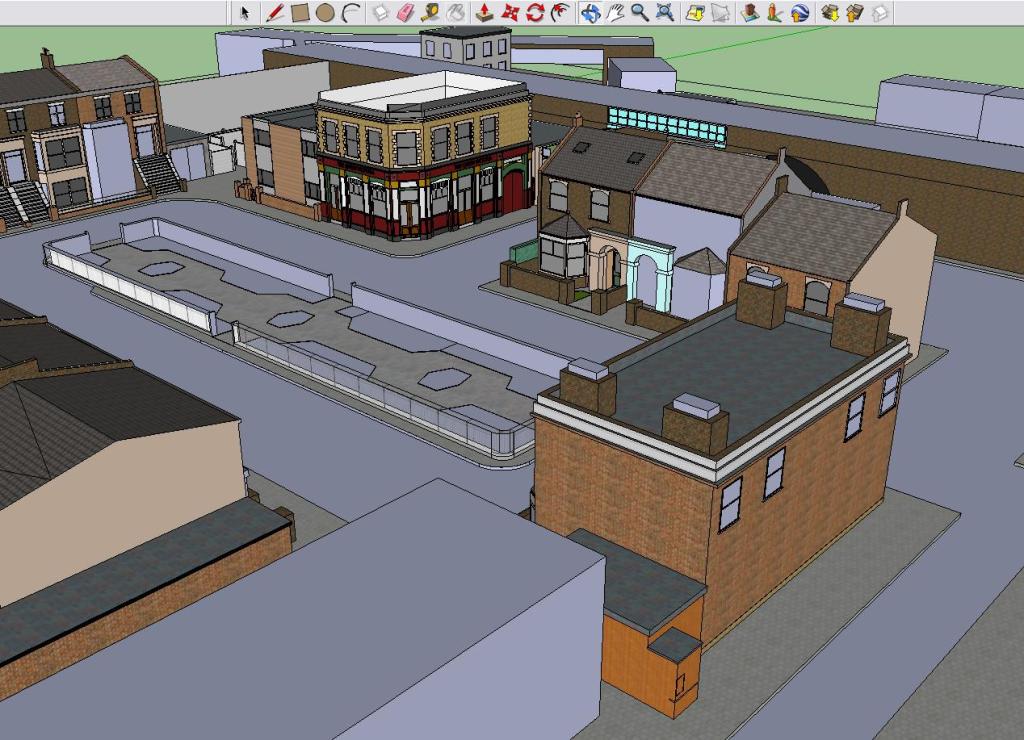Select the Rectangle drawing tool
Screen dimensions: 1024x740
point(300,13)
